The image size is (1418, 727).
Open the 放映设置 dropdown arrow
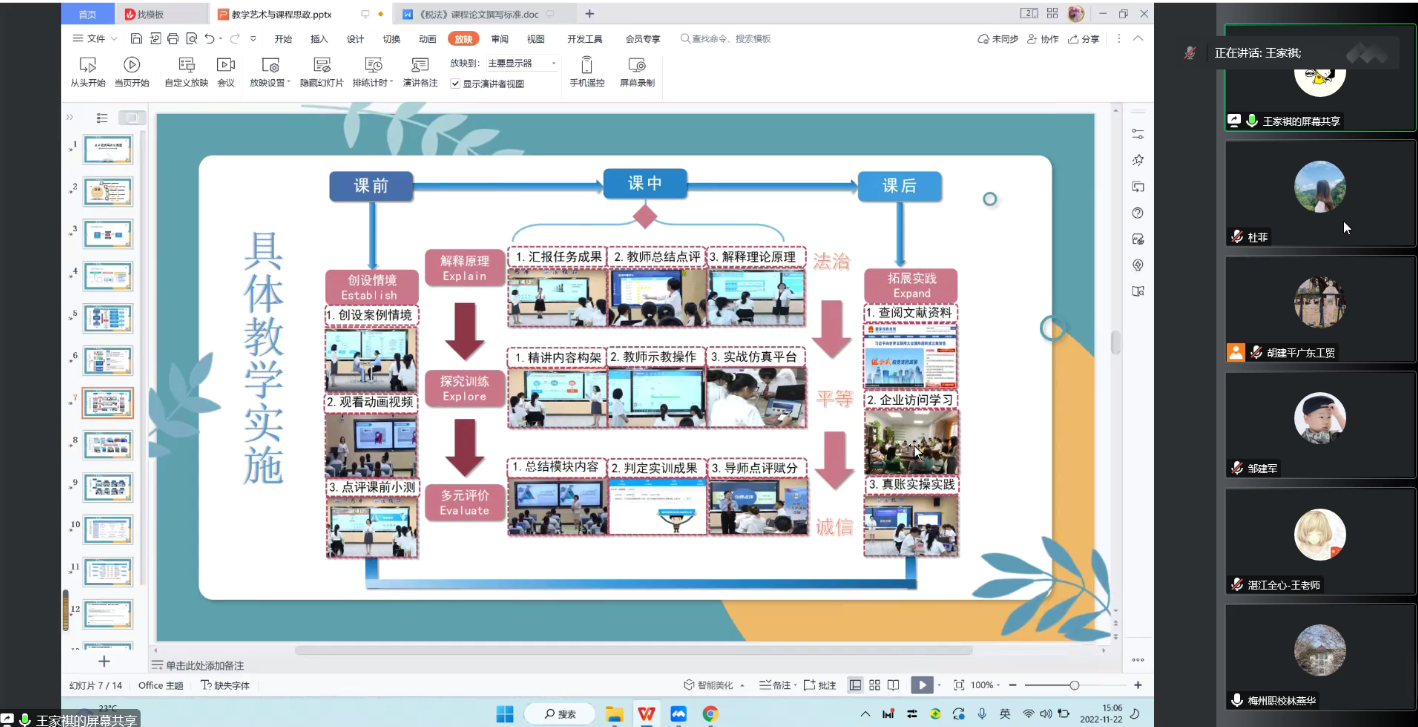(289, 83)
